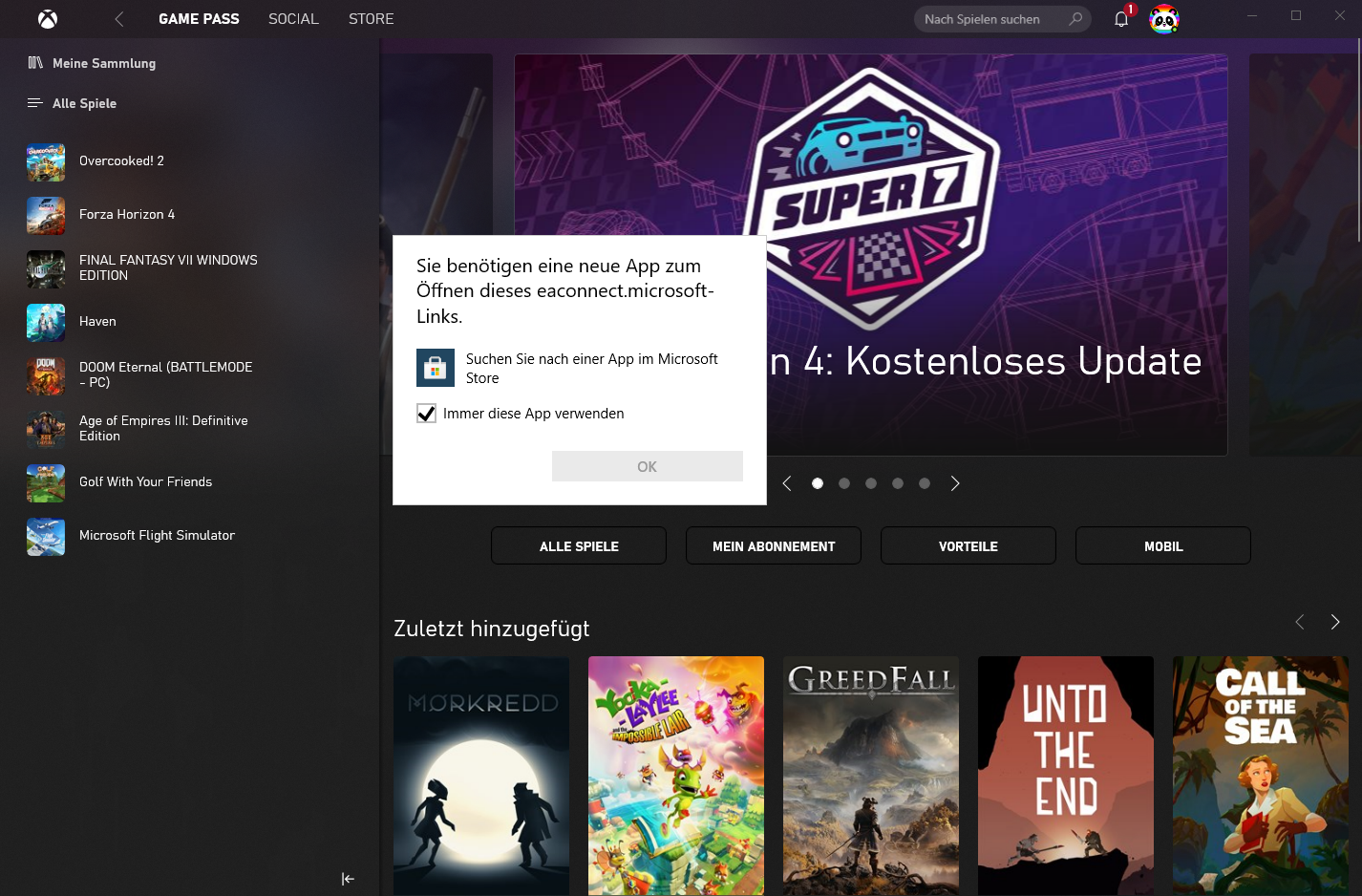Go back using the back arrow
The width and height of the screenshot is (1362, 896).
tap(119, 19)
